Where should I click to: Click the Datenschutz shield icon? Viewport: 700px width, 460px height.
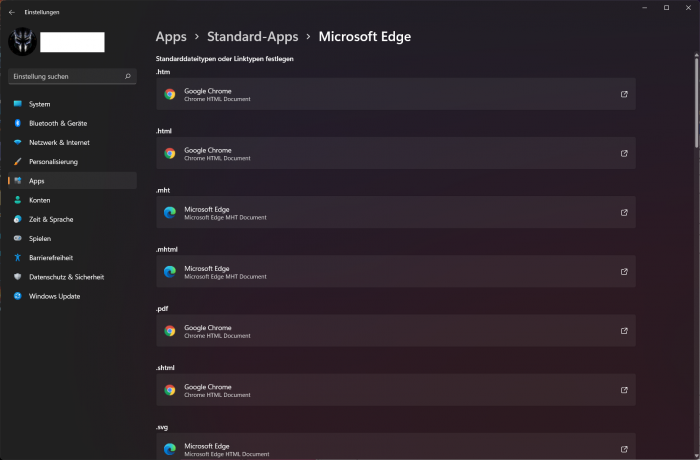coord(18,276)
